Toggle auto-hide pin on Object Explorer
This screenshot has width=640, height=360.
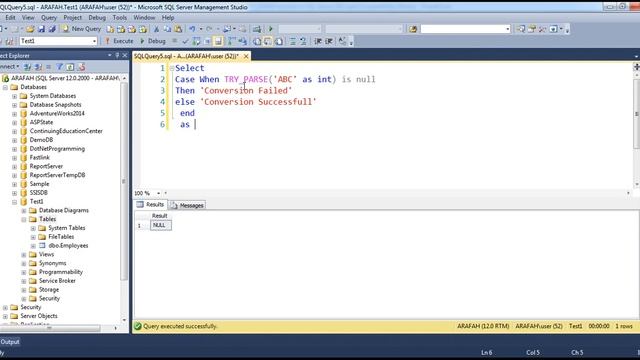(x=117, y=56)
